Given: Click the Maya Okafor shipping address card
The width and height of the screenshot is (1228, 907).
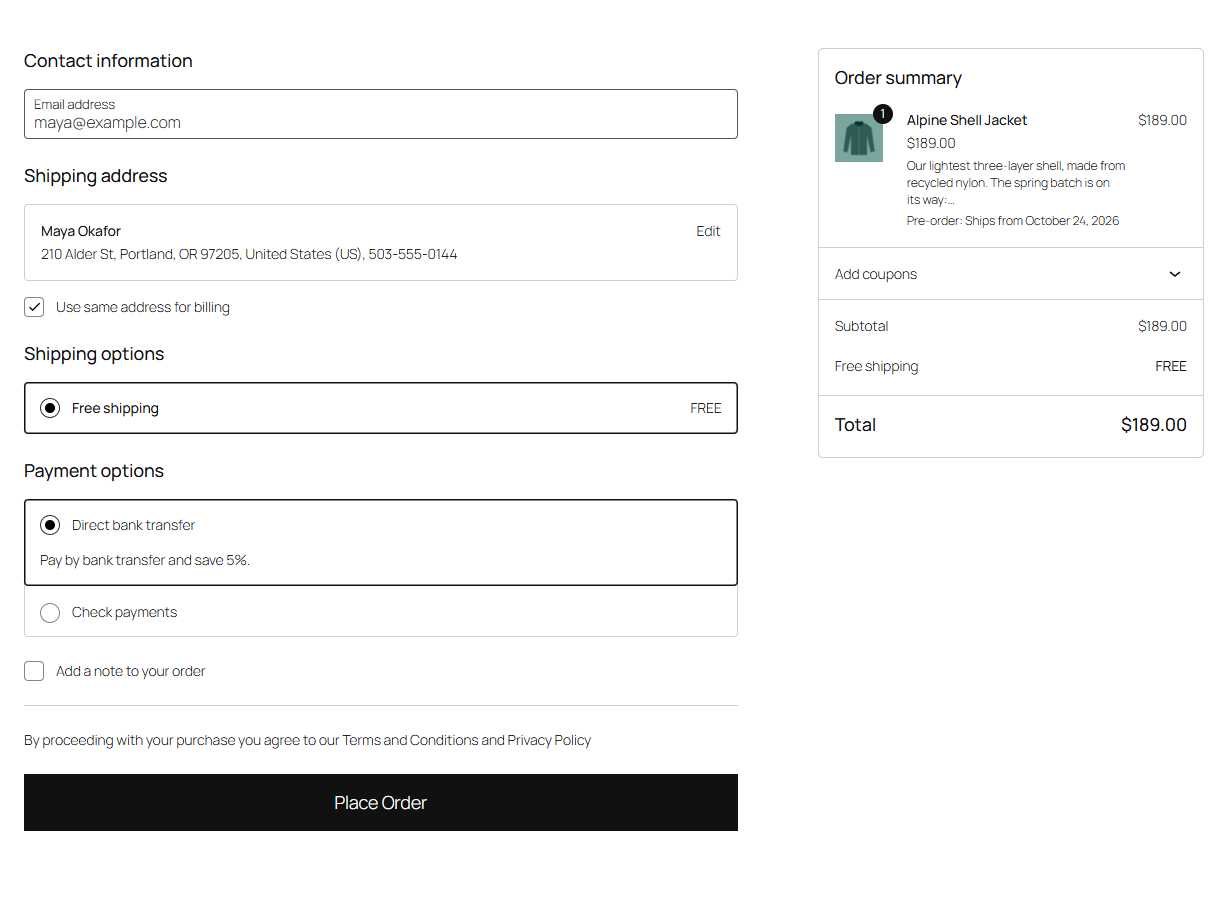Looking at the screenshot, I should [381, 243].
